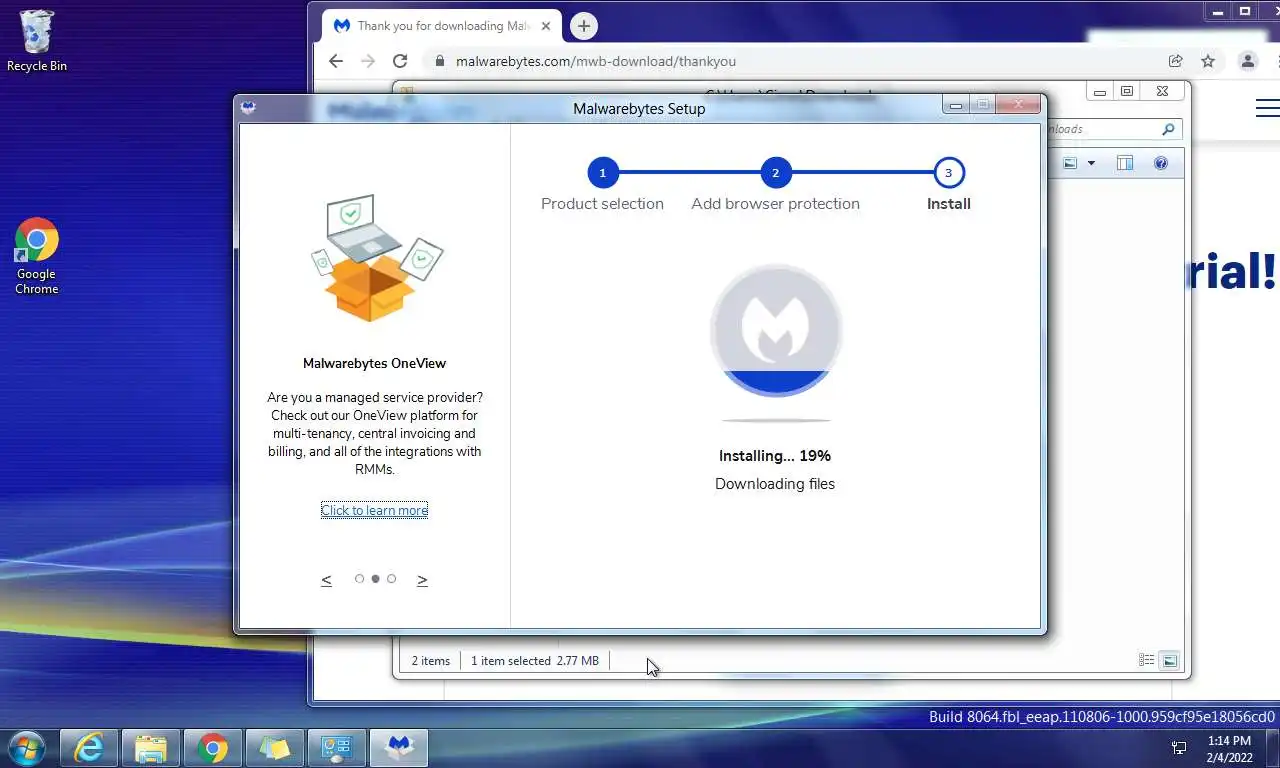Change Explorer view icon in toolbar
1280x768 pixels.
[1070, 163]
